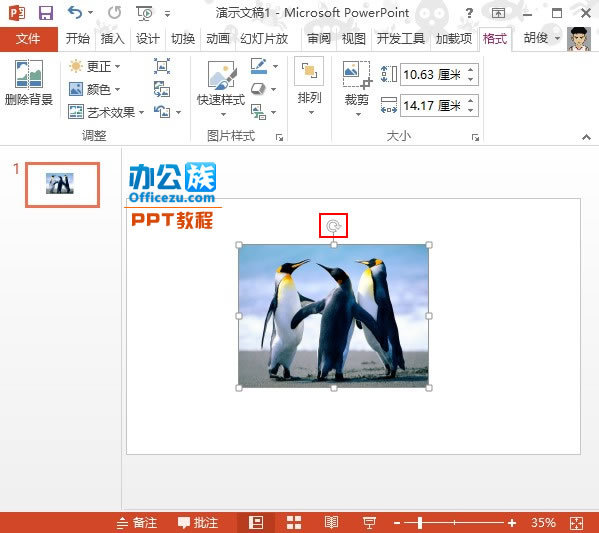Open the Color (颜色) dropdown
599x533 pixels.
94,89
